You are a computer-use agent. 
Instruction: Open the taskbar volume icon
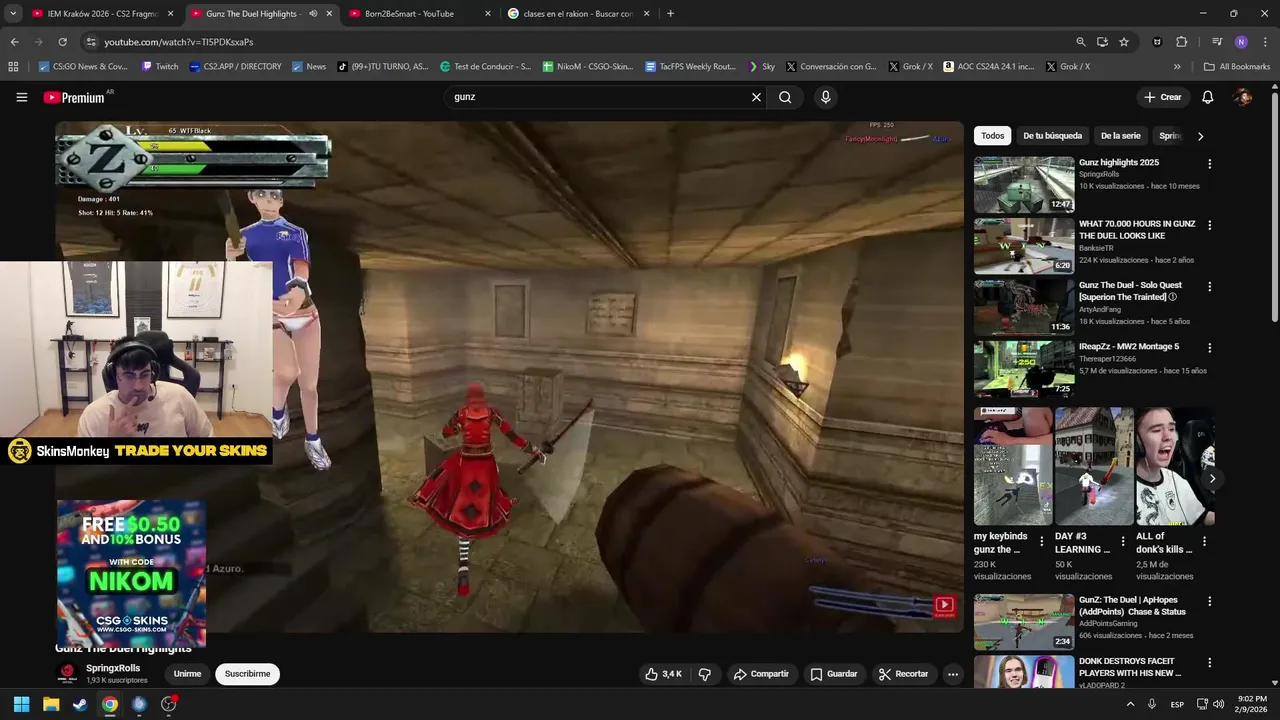1218,704
